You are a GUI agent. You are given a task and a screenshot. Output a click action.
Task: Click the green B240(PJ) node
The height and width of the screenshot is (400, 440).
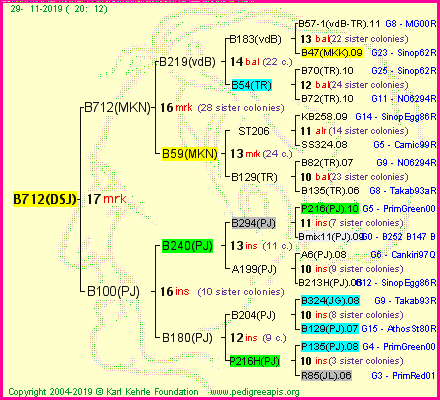point(187,246)
